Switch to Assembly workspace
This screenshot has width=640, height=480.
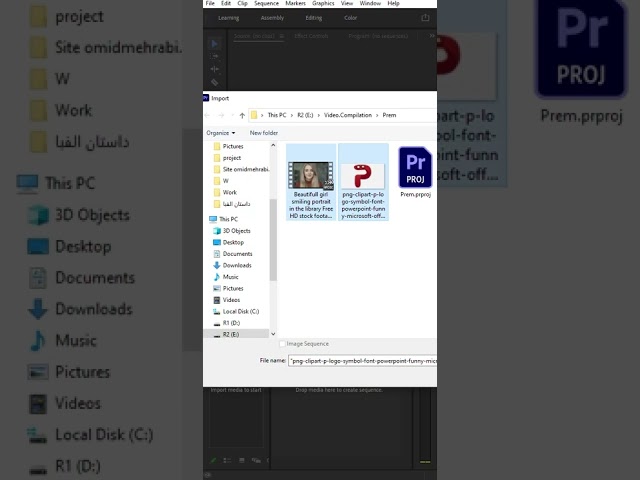(x=272, y=18)
